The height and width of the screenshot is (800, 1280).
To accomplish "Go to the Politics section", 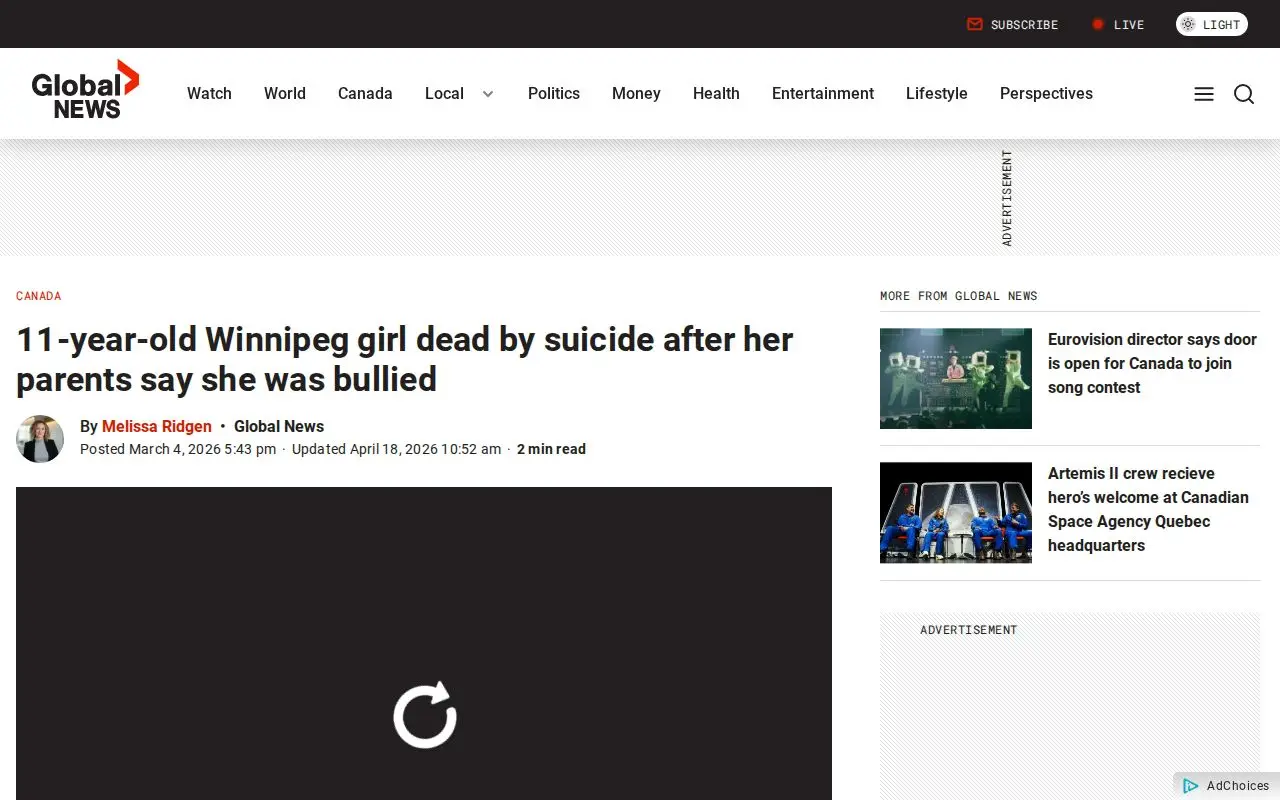I will 554,93.
